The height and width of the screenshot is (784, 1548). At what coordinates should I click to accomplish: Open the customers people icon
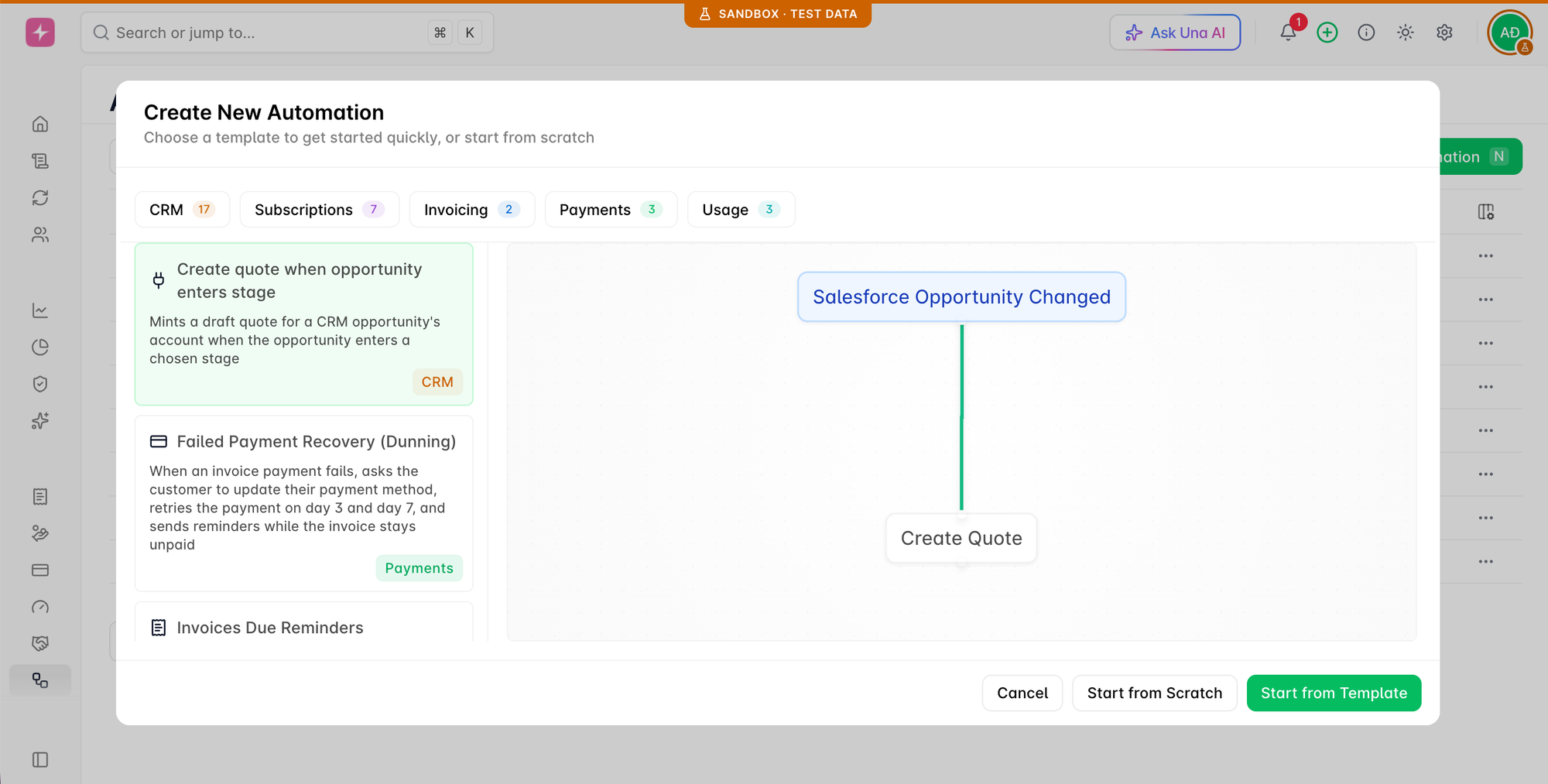point(40,235)
